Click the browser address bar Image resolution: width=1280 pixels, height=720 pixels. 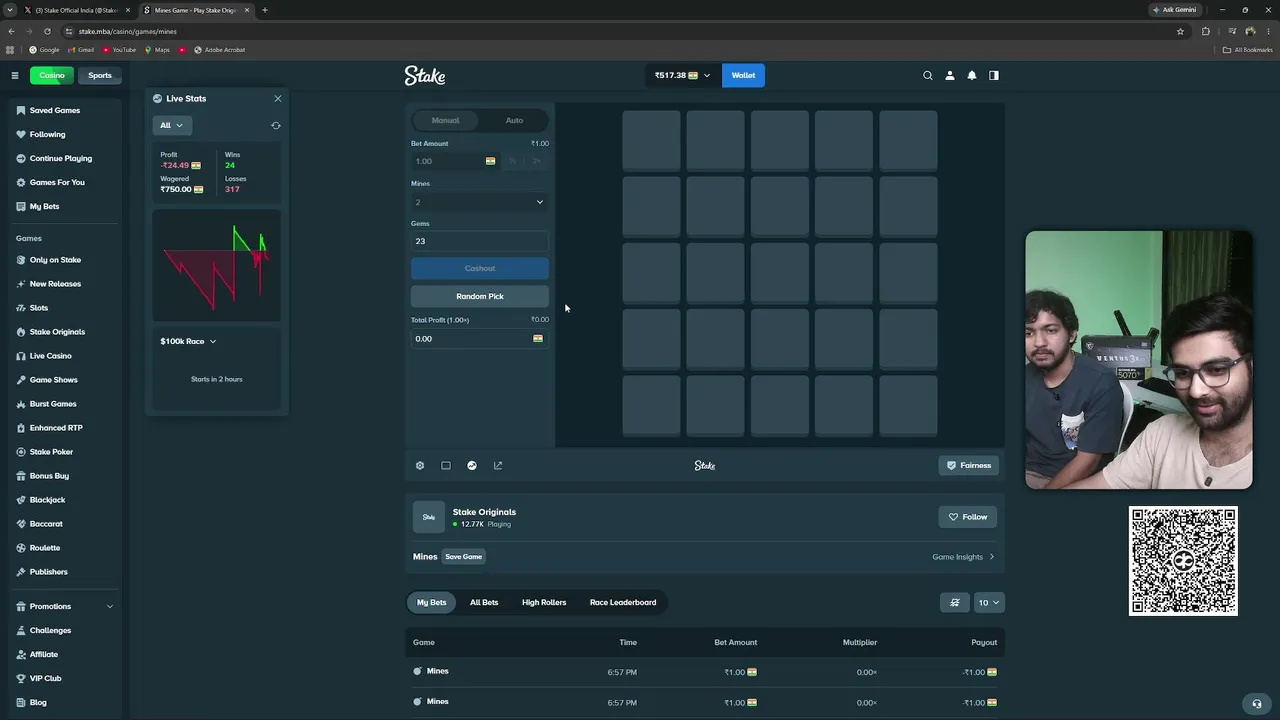click(x=620, y=31)
